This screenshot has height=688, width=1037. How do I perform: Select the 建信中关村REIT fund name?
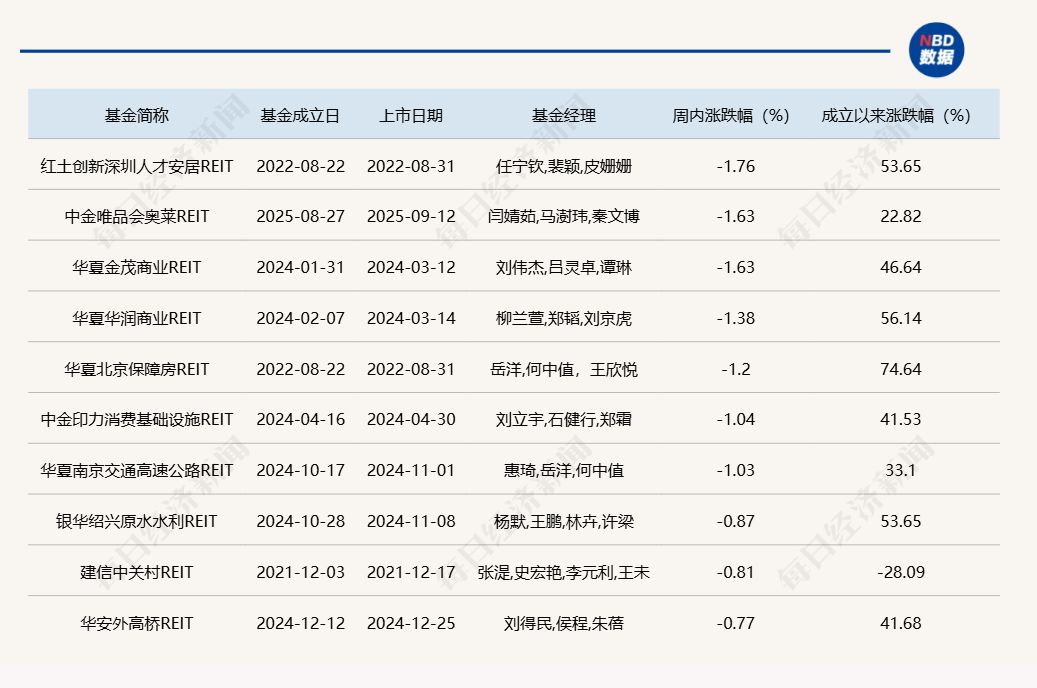tap(137, 572)
